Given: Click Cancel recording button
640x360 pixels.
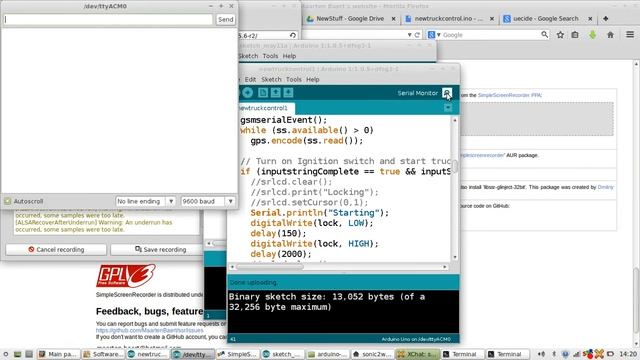Looking at the screenshot, I should tap(56, 249).
